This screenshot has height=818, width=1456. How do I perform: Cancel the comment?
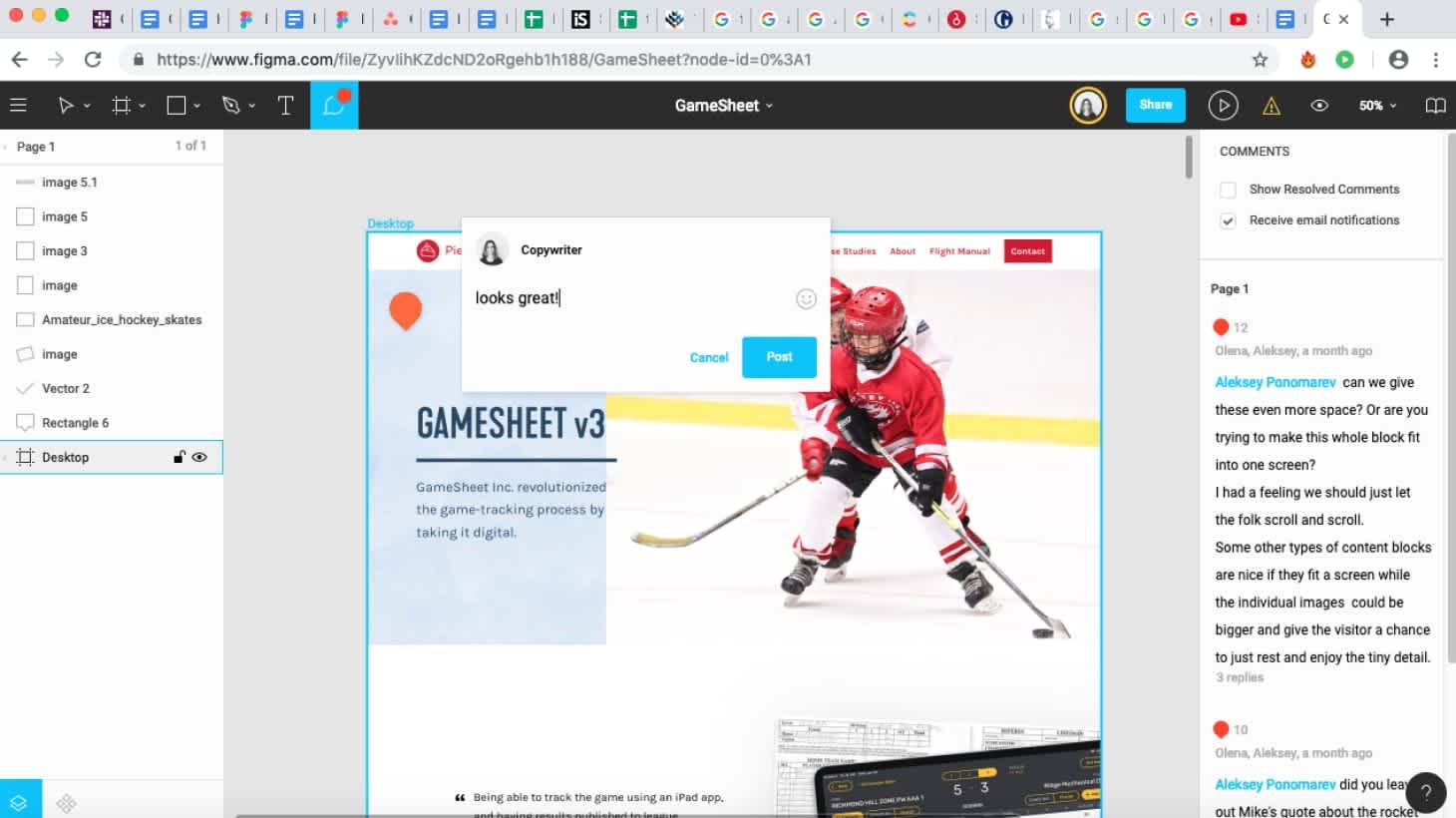click(709, 357)
